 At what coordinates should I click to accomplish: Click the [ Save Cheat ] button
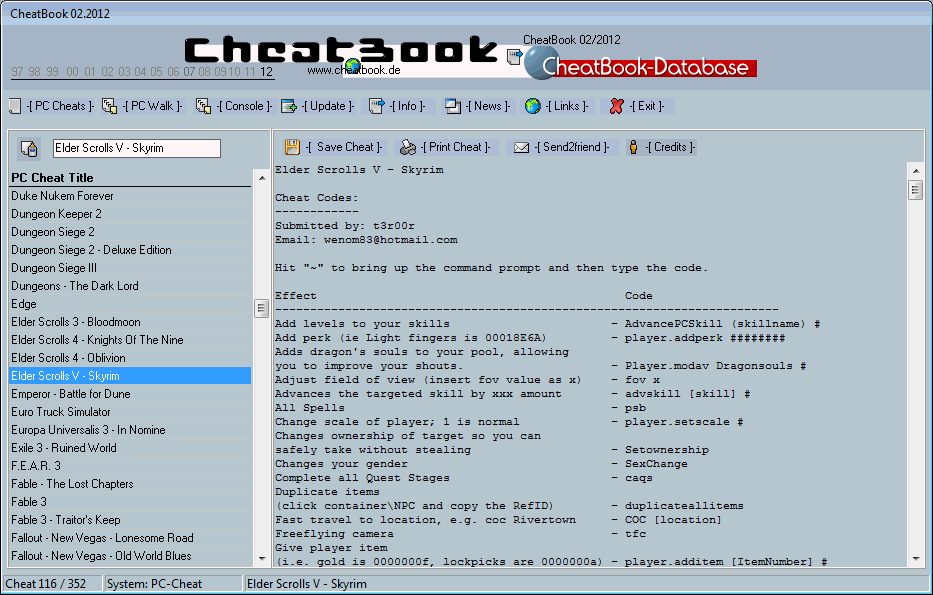coord(345,147)
